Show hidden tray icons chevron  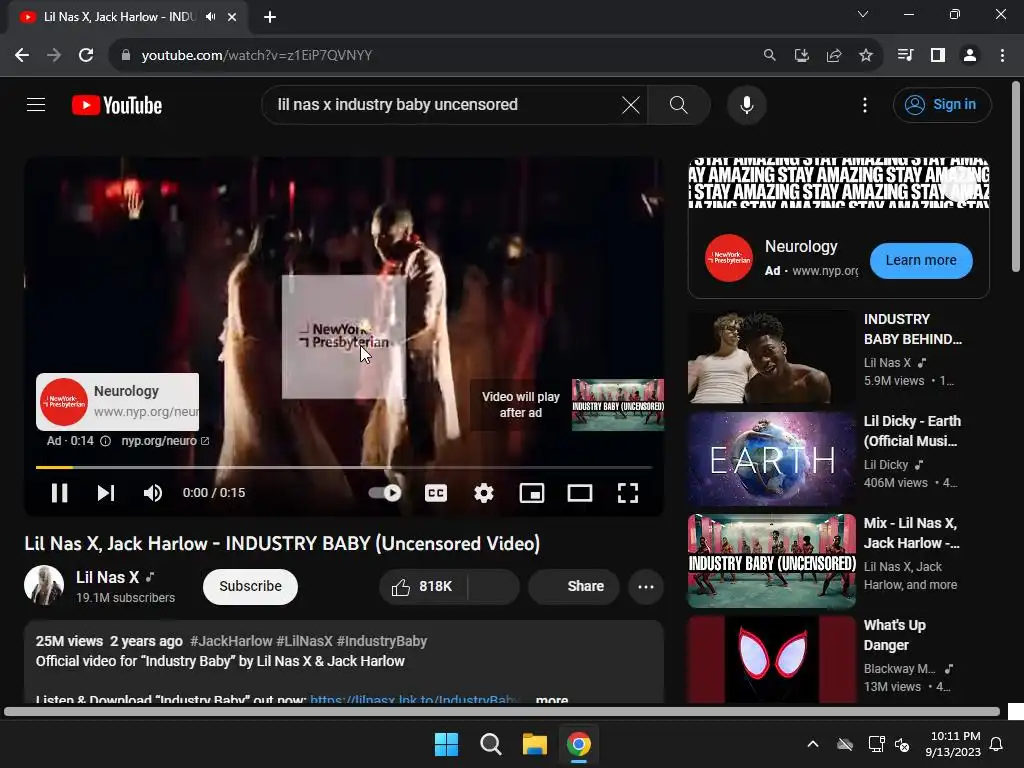coord(812,744)
